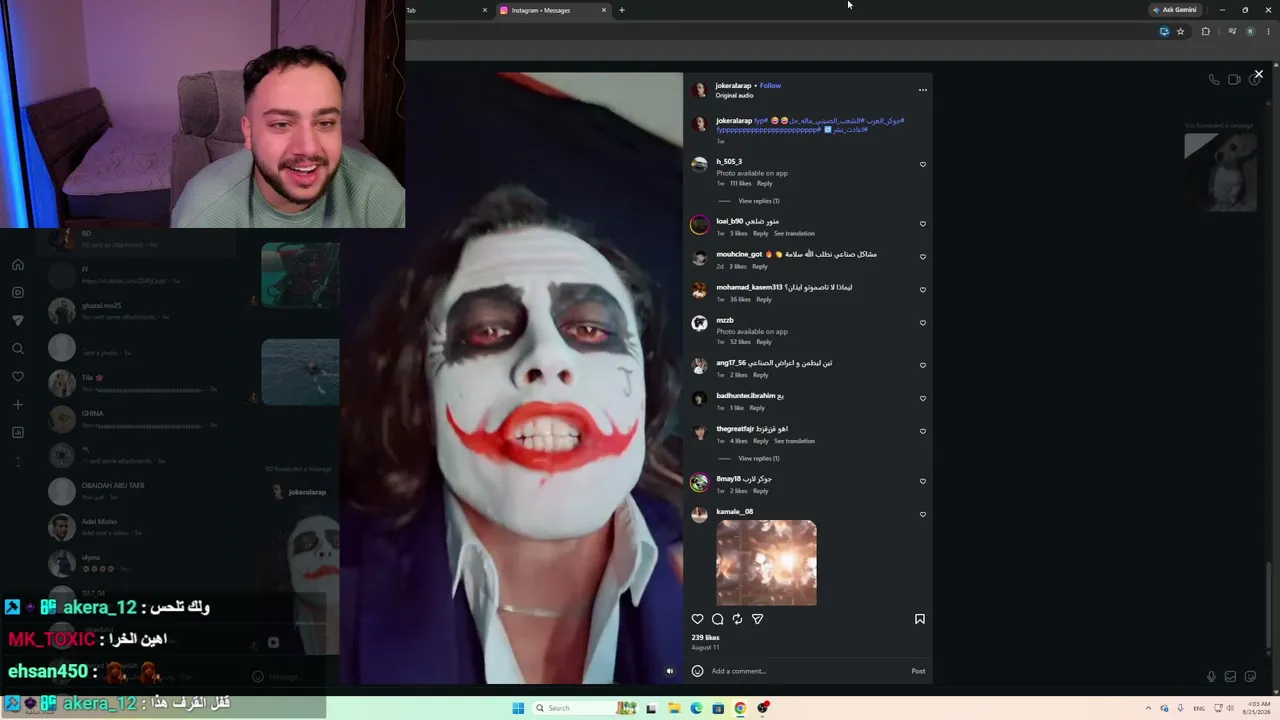Open Microsoft Store from the taskbar
The image size is (1280, 720).
click(x=718, y=708)
